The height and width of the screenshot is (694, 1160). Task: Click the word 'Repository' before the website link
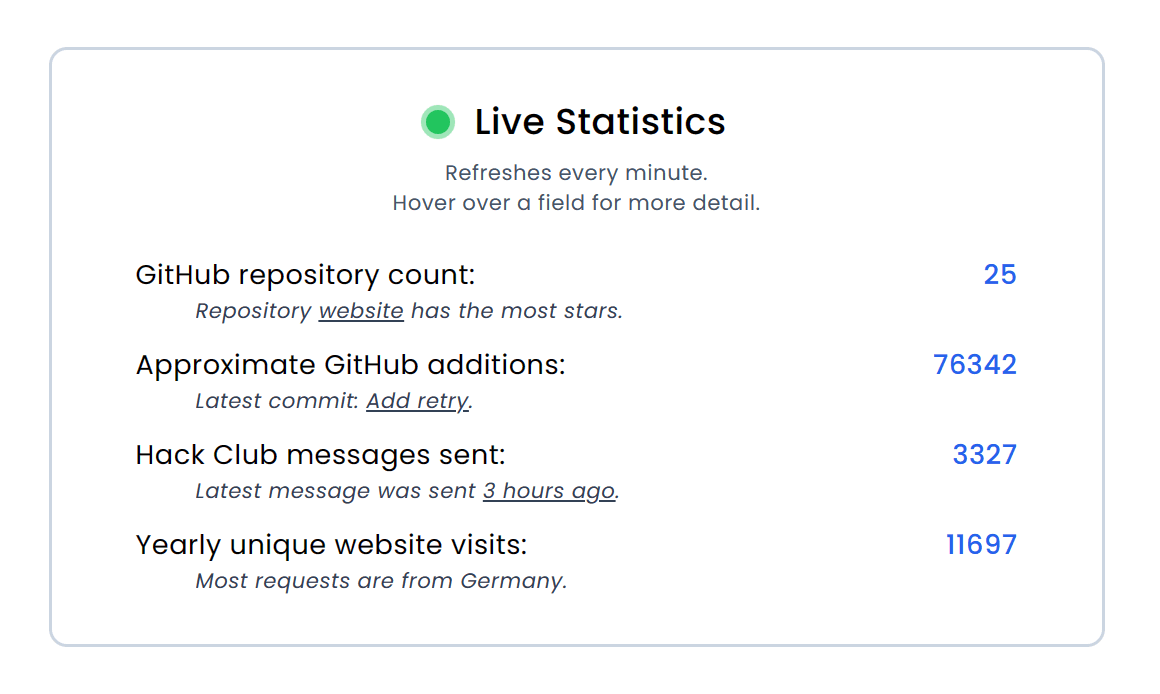253,311
